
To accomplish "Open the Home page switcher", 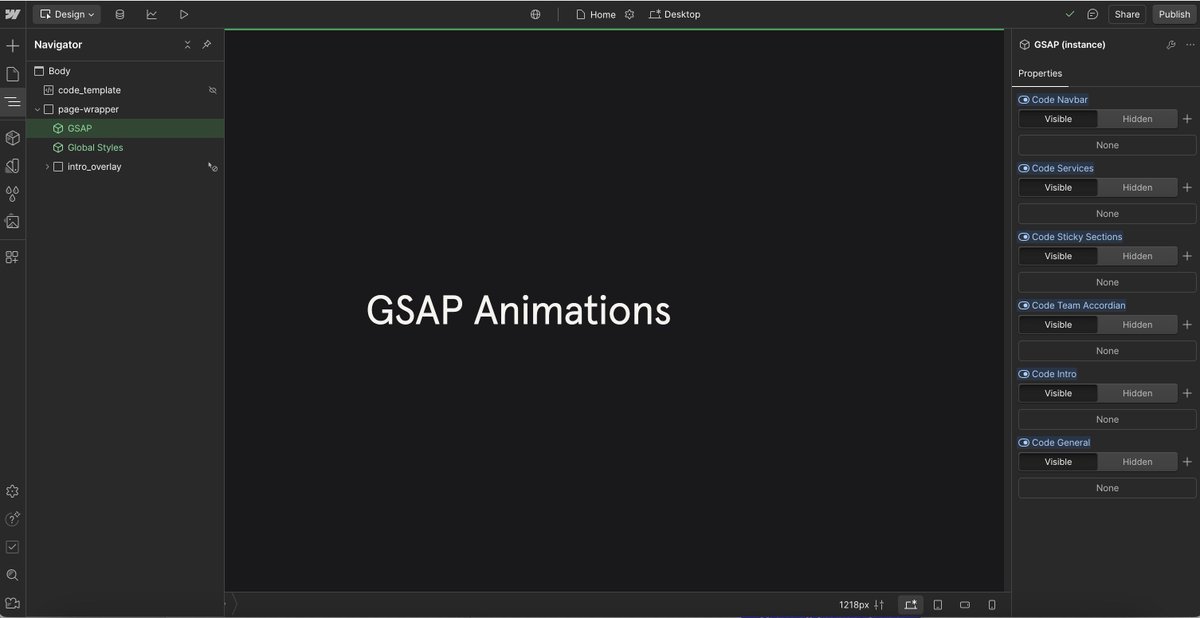I will tap(596, 14).
